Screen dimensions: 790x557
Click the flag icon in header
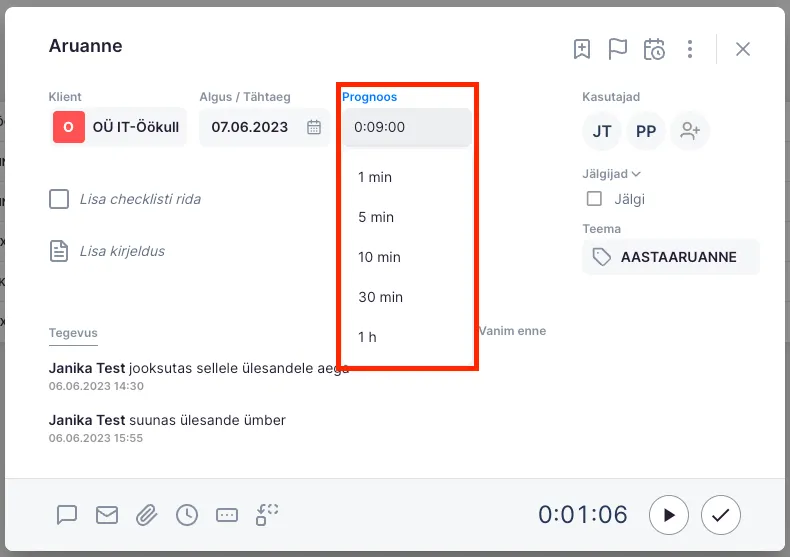(x=618, y=49)
